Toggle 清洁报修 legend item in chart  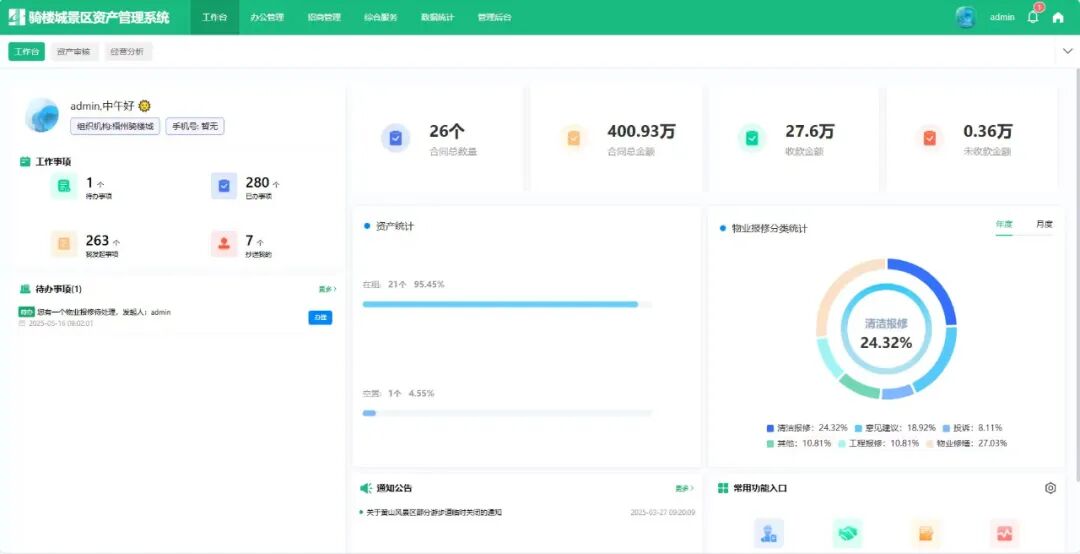click(x=799, y=428)
